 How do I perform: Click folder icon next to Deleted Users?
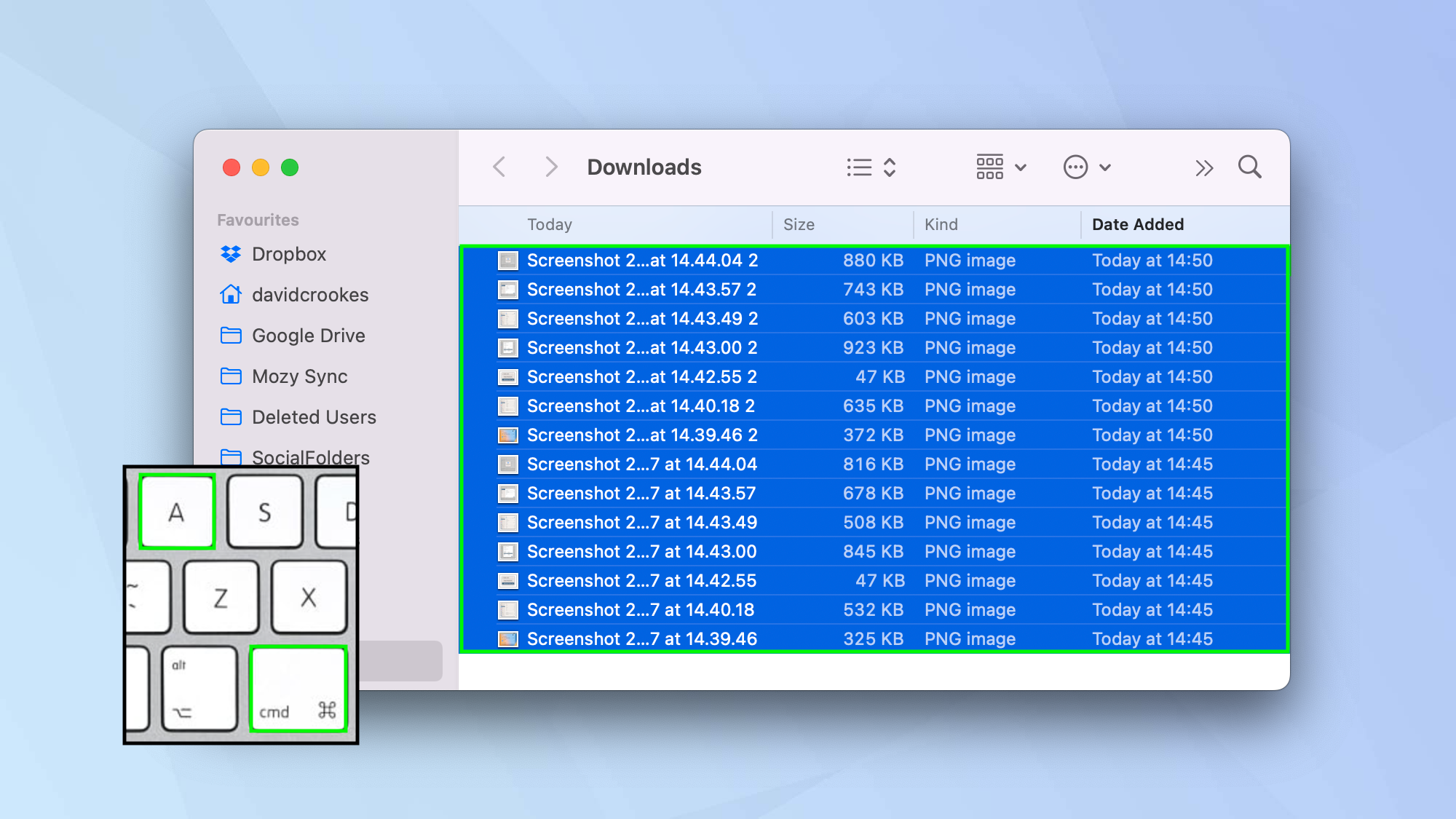pos(231,417)
